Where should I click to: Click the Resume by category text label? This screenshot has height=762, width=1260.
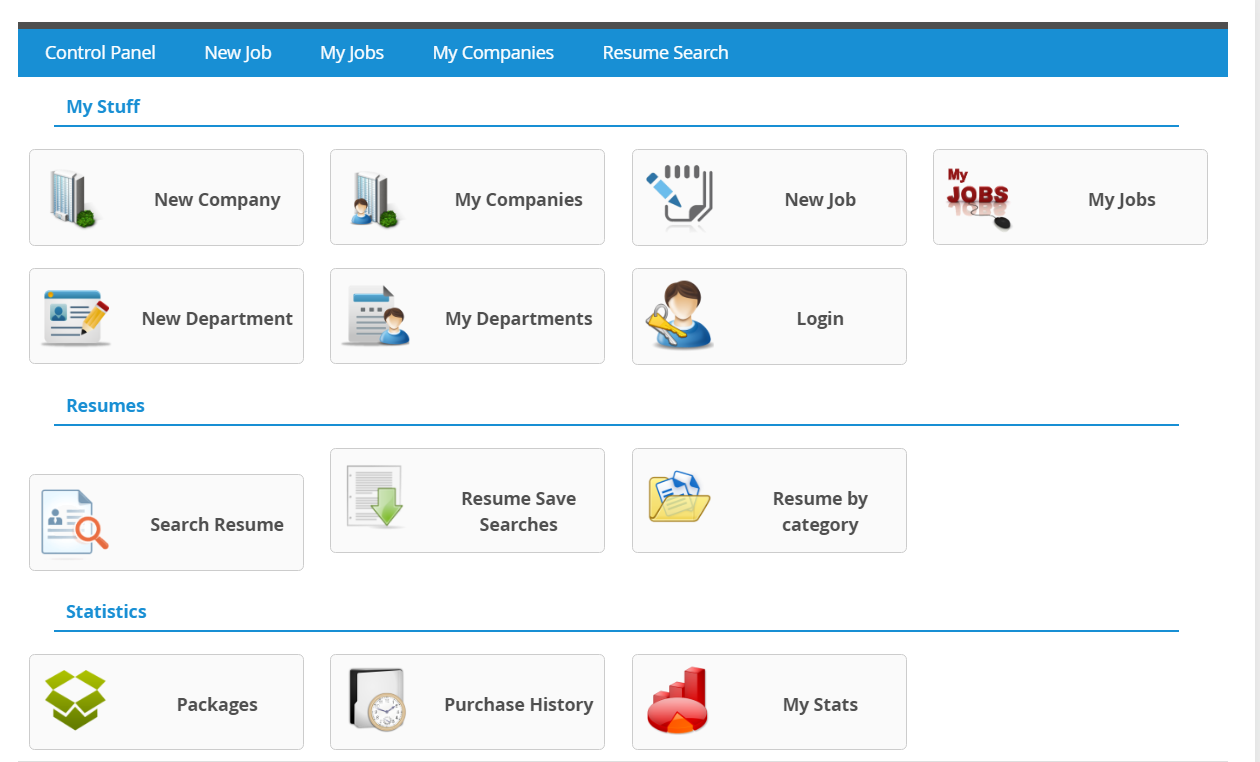click(x=820, y=511)
